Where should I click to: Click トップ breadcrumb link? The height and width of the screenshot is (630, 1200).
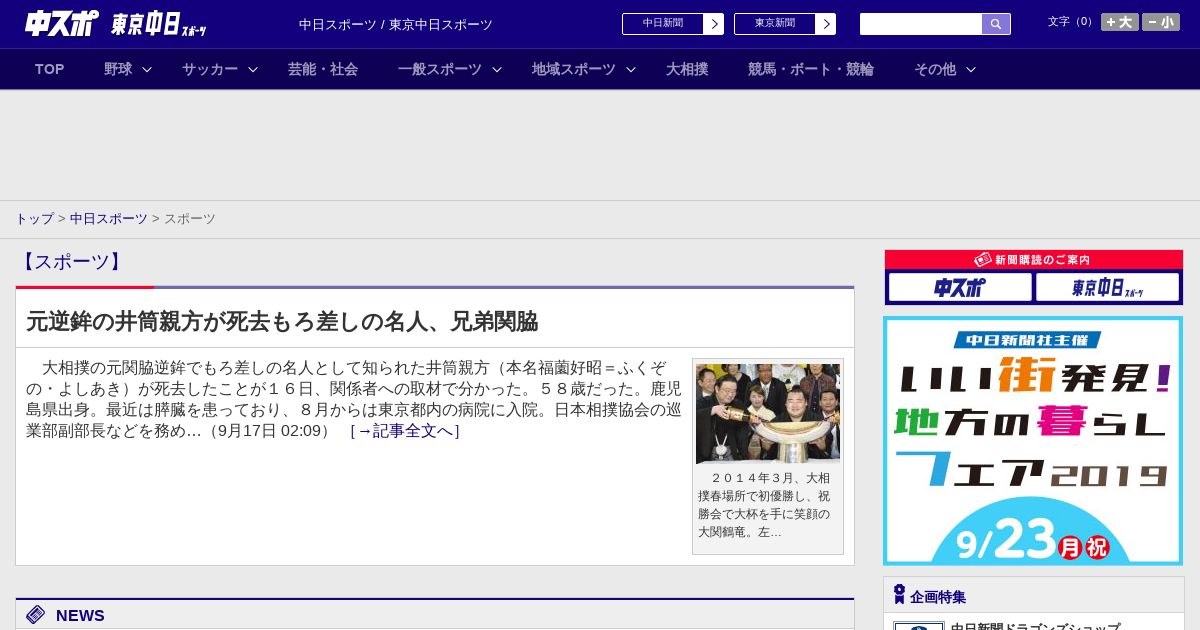tap(34, 219)
